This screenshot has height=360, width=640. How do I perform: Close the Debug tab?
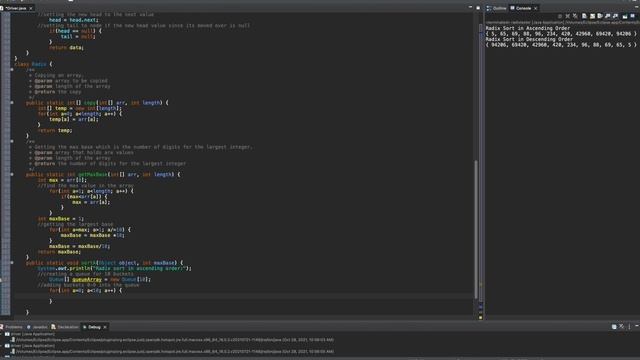coord(105,327)
